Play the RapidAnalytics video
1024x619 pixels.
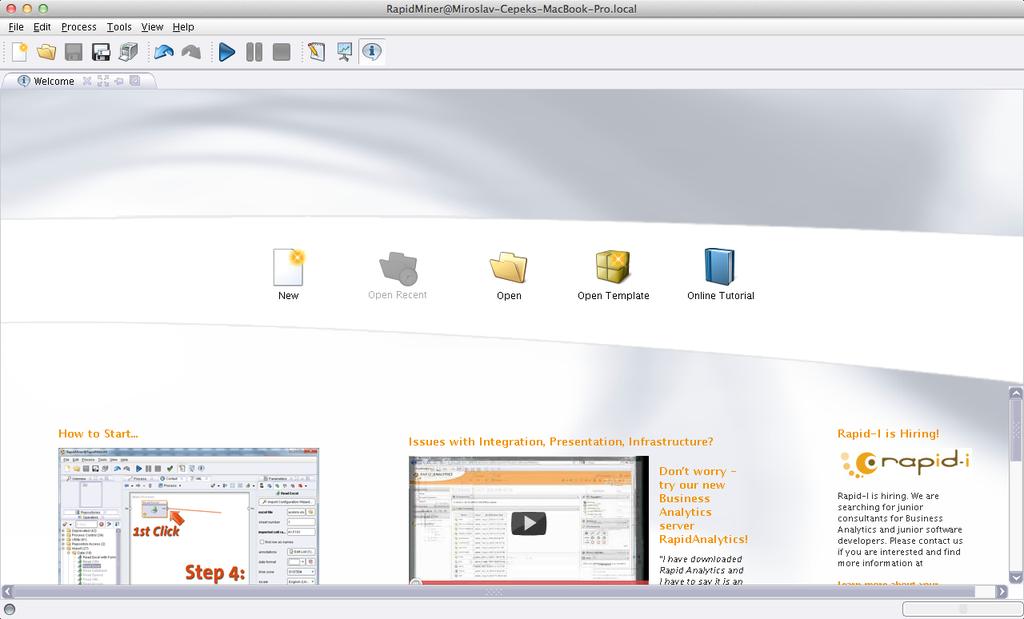coord(528,522)
